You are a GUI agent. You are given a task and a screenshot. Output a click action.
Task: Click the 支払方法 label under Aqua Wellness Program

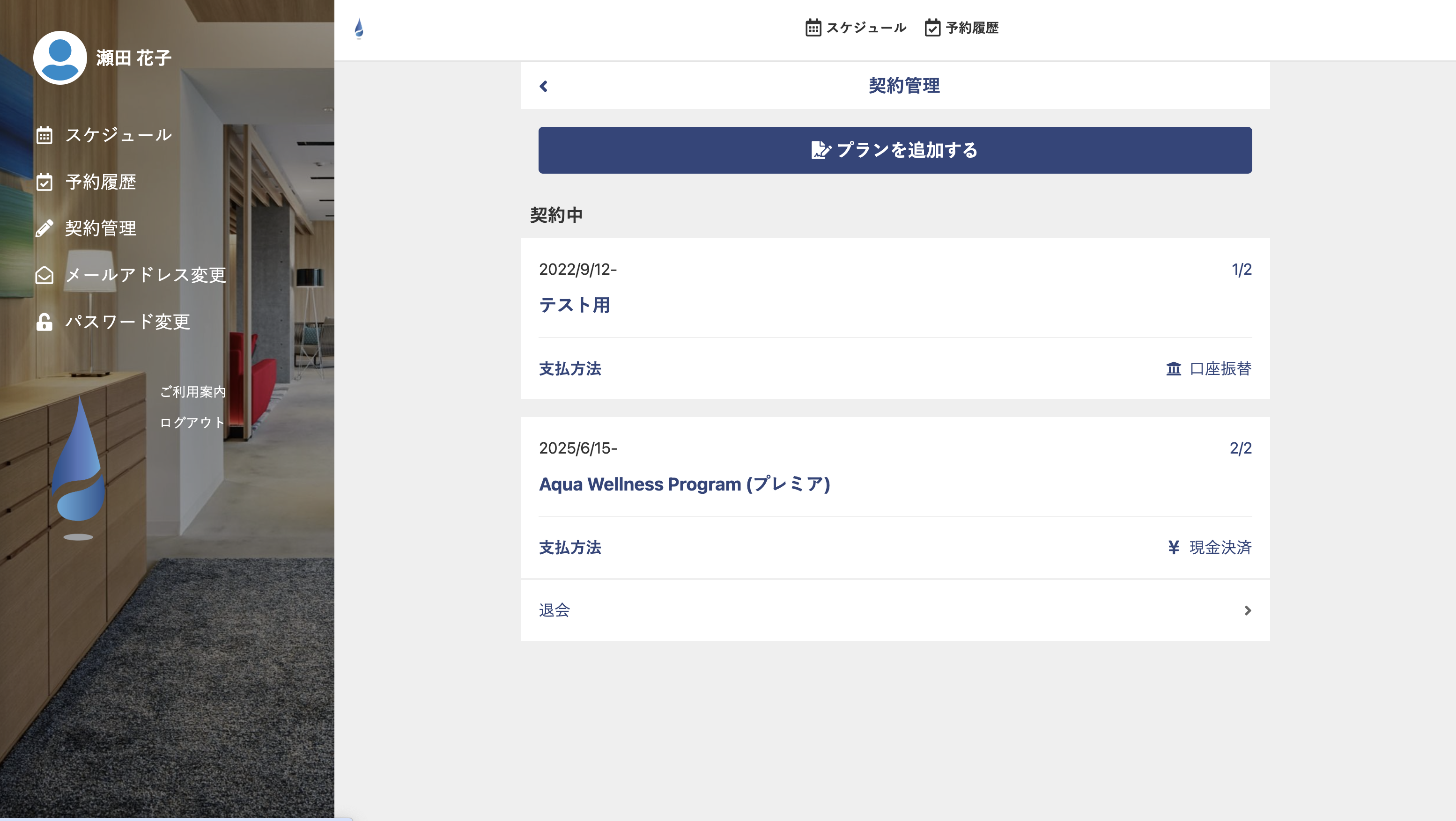[x=570, y=548]
